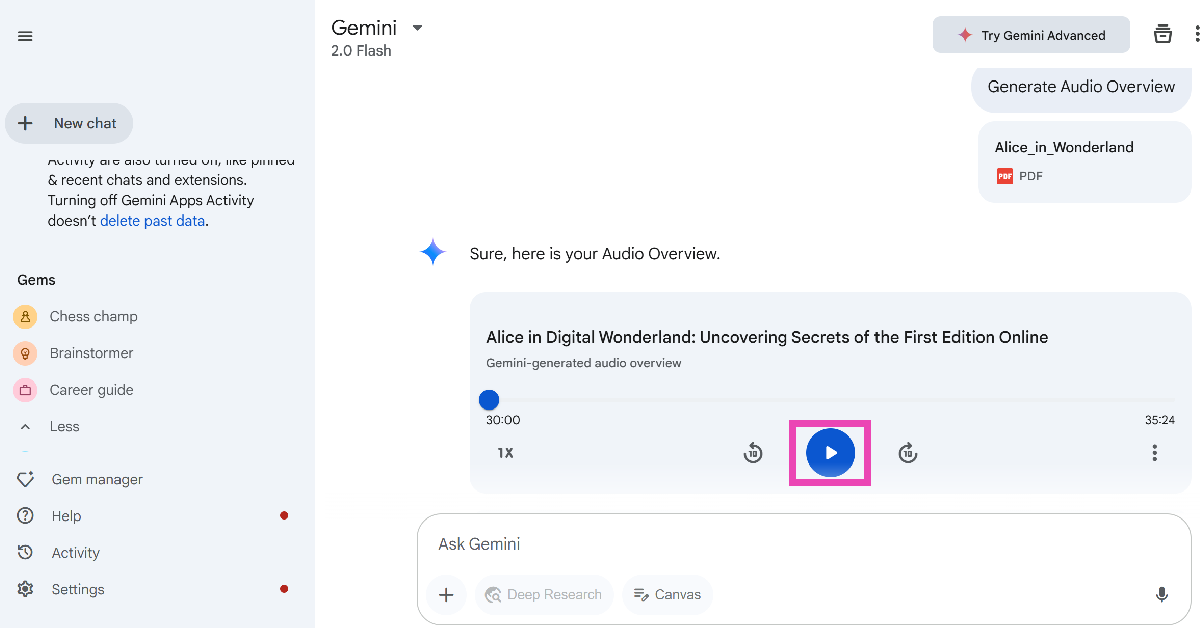This screenshot has height=628, width=1200.
Task: Expand the Gemini model dropdown
Action: 417,28
